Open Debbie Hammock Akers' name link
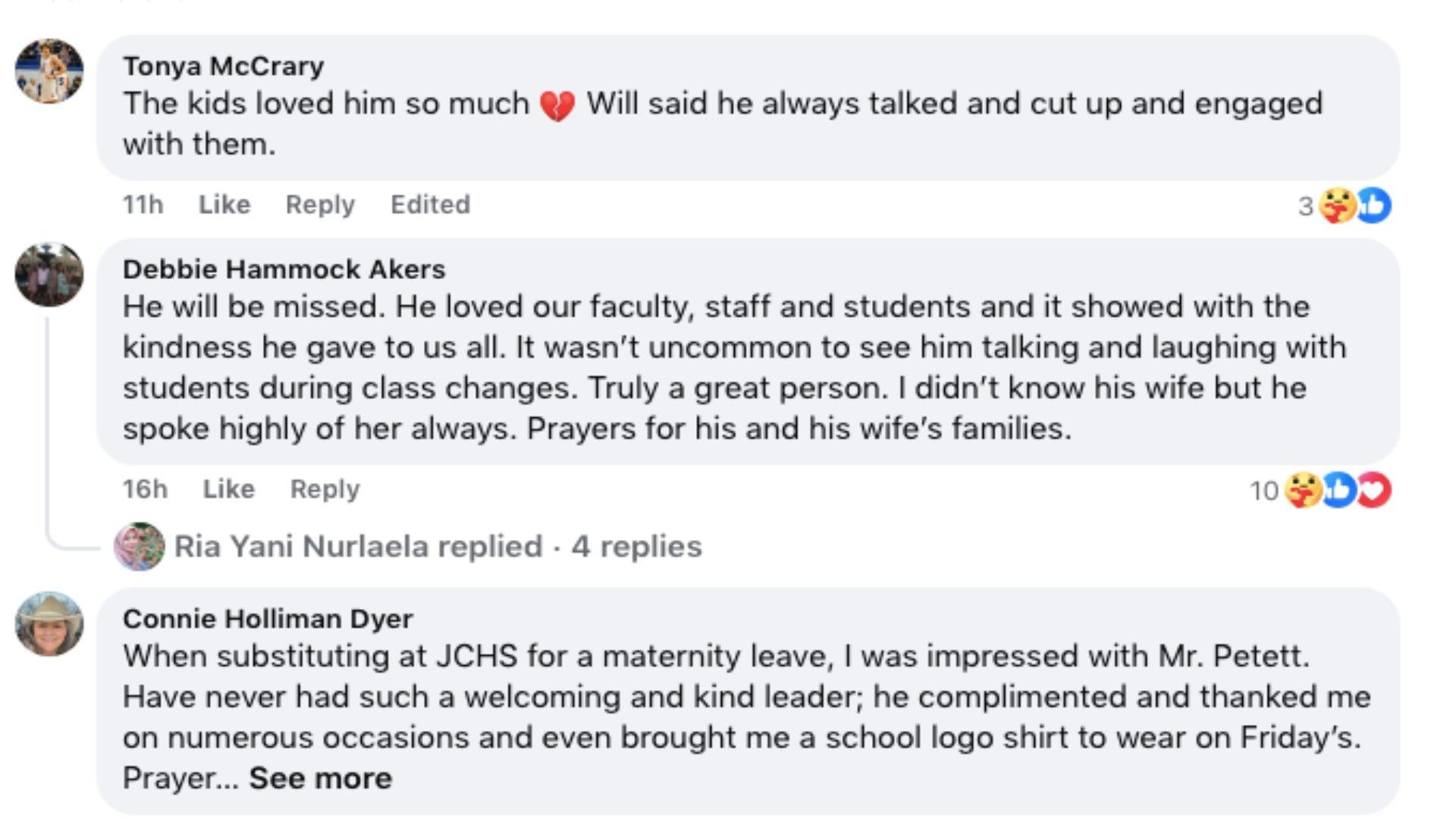This screenshot has width=1456, height=819. [x=284, y=269]
